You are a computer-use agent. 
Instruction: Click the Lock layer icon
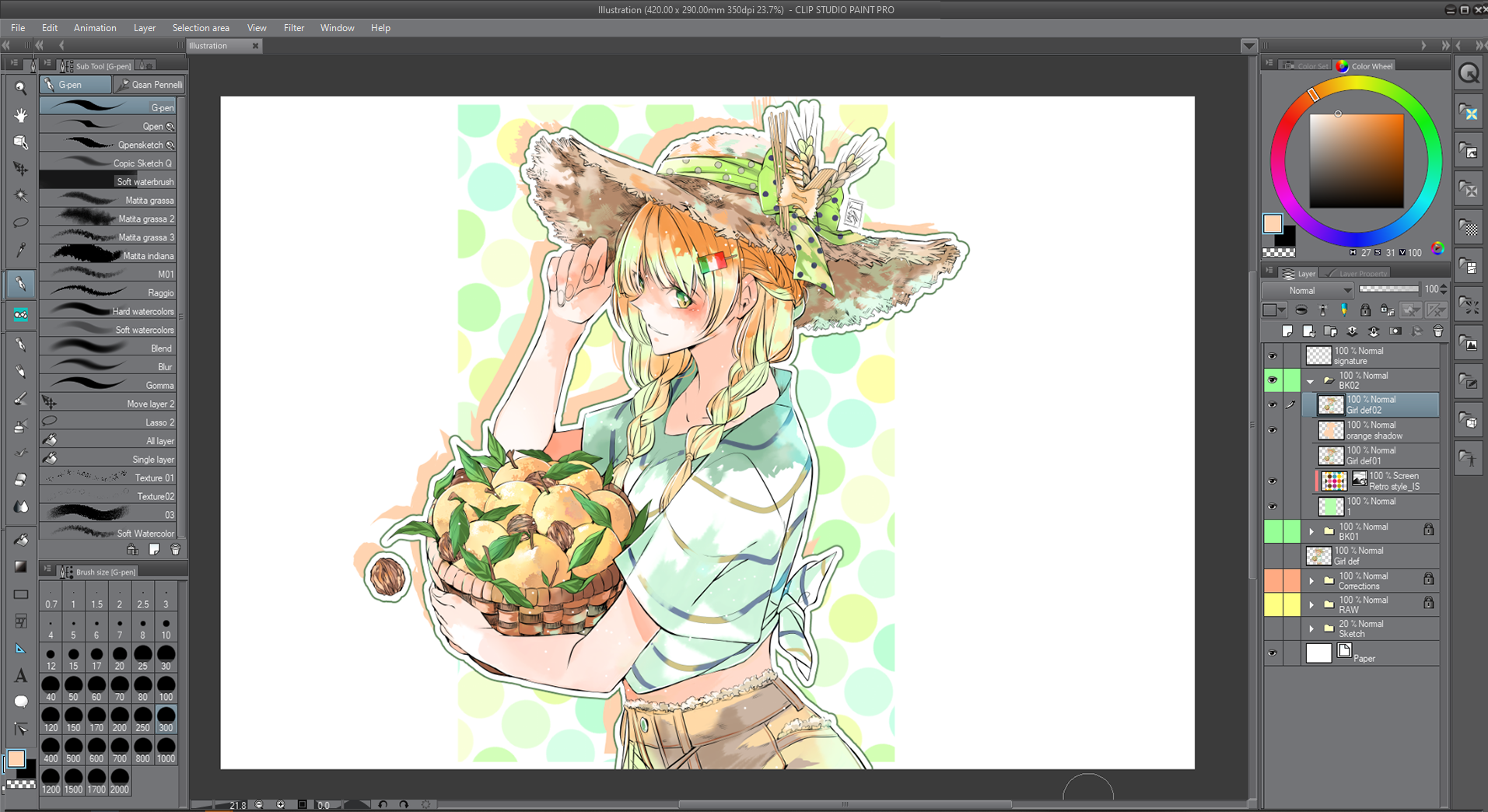point(1365,310)
